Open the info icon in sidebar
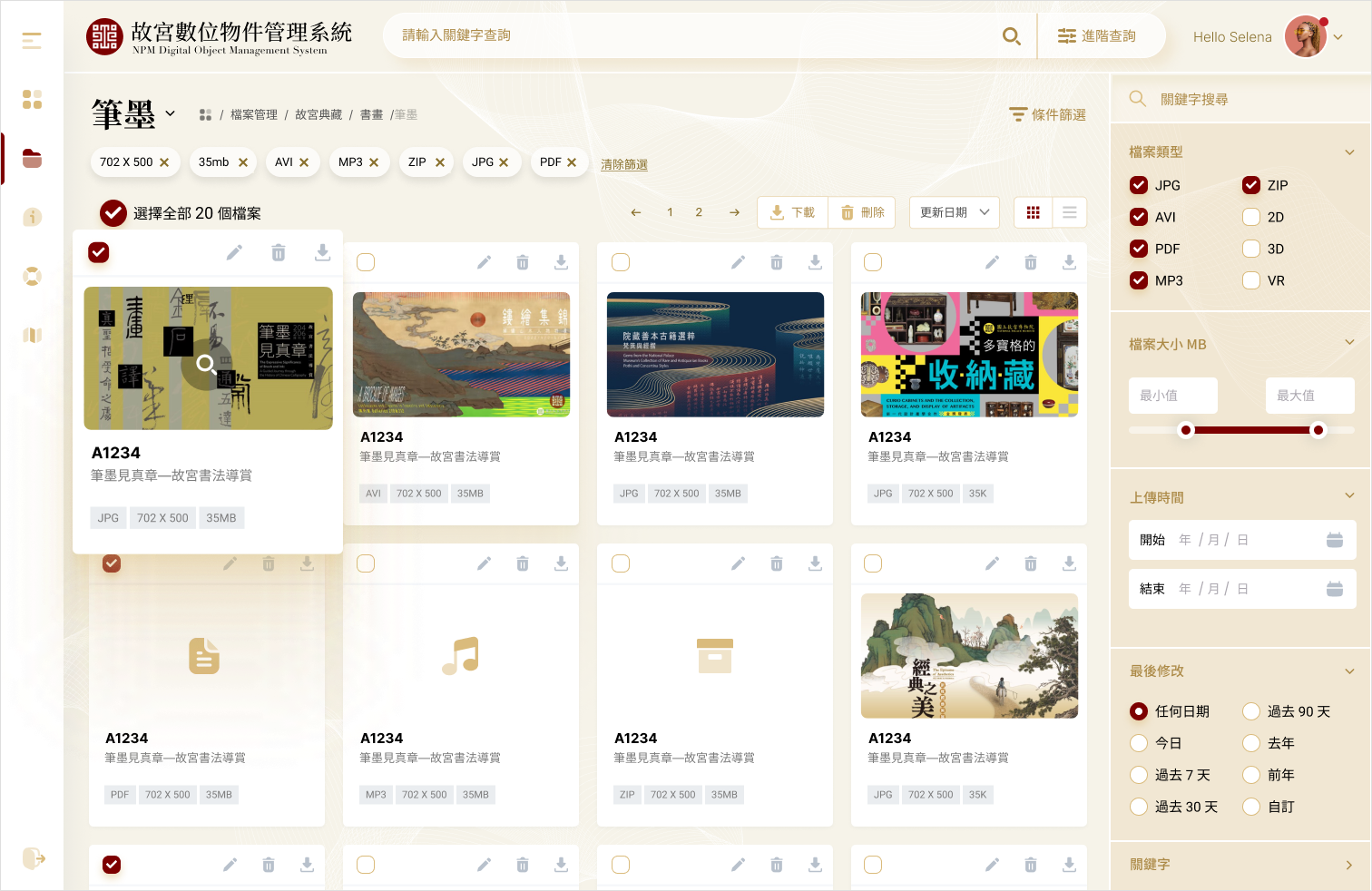Image resolution: width=1372 pixels, height=891 pixels. [x=32, y=217]
